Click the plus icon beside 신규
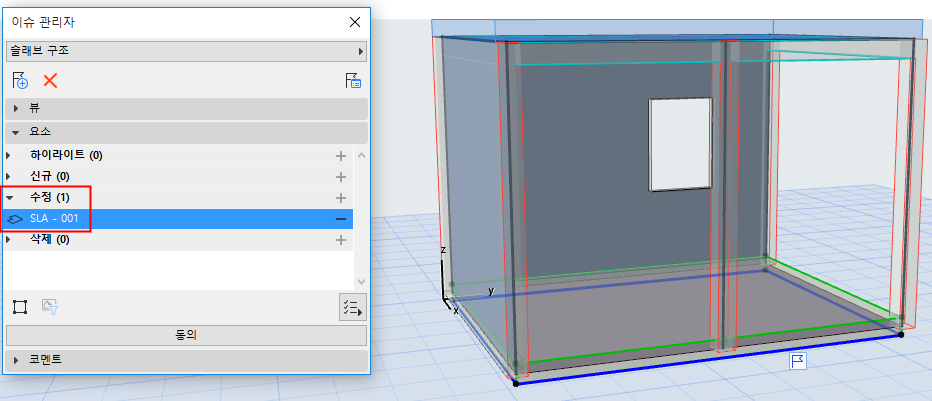Screen dimensions: 932x401 coord(341,177)
